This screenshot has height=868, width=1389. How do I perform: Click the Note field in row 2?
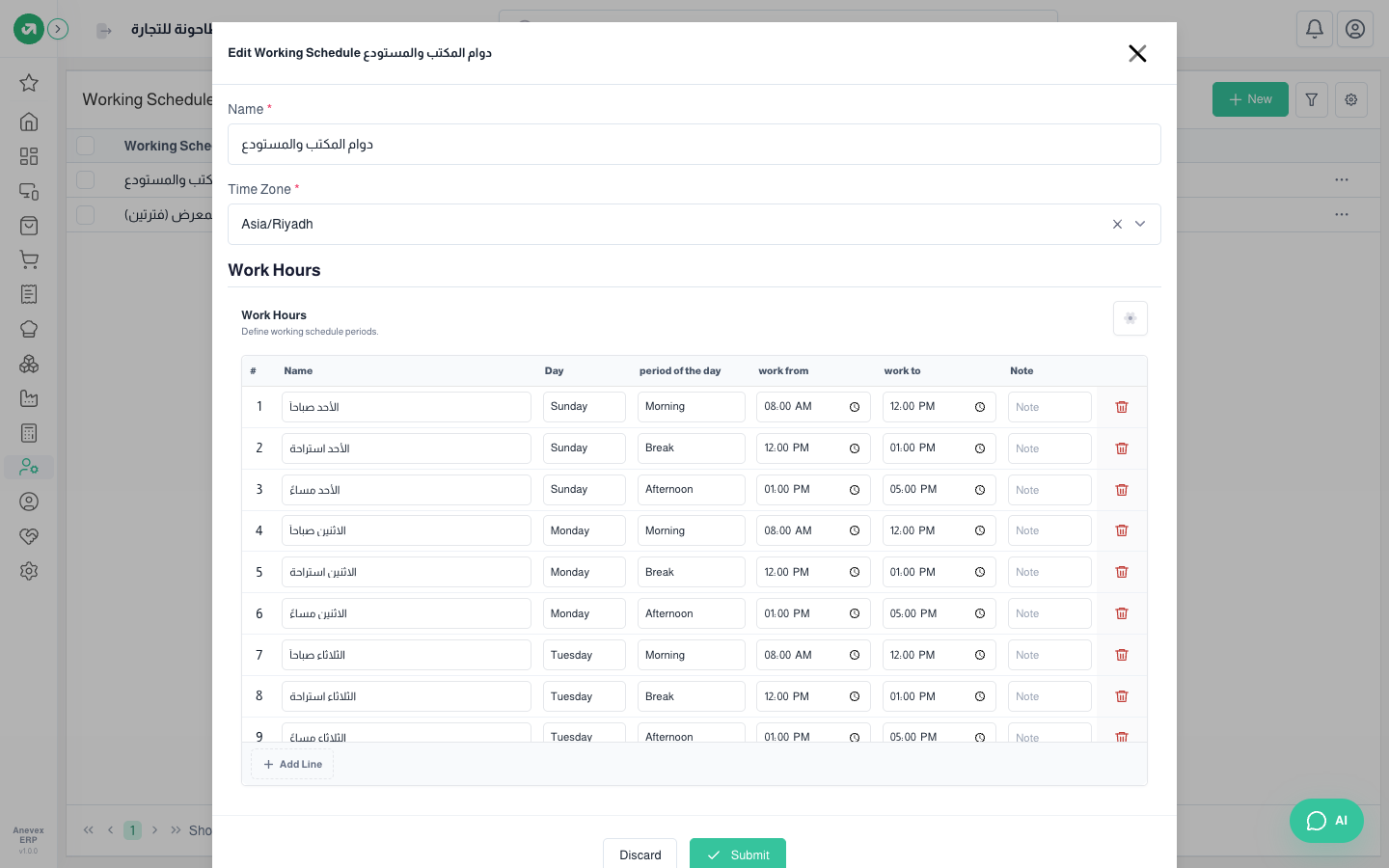point(1049,448)
